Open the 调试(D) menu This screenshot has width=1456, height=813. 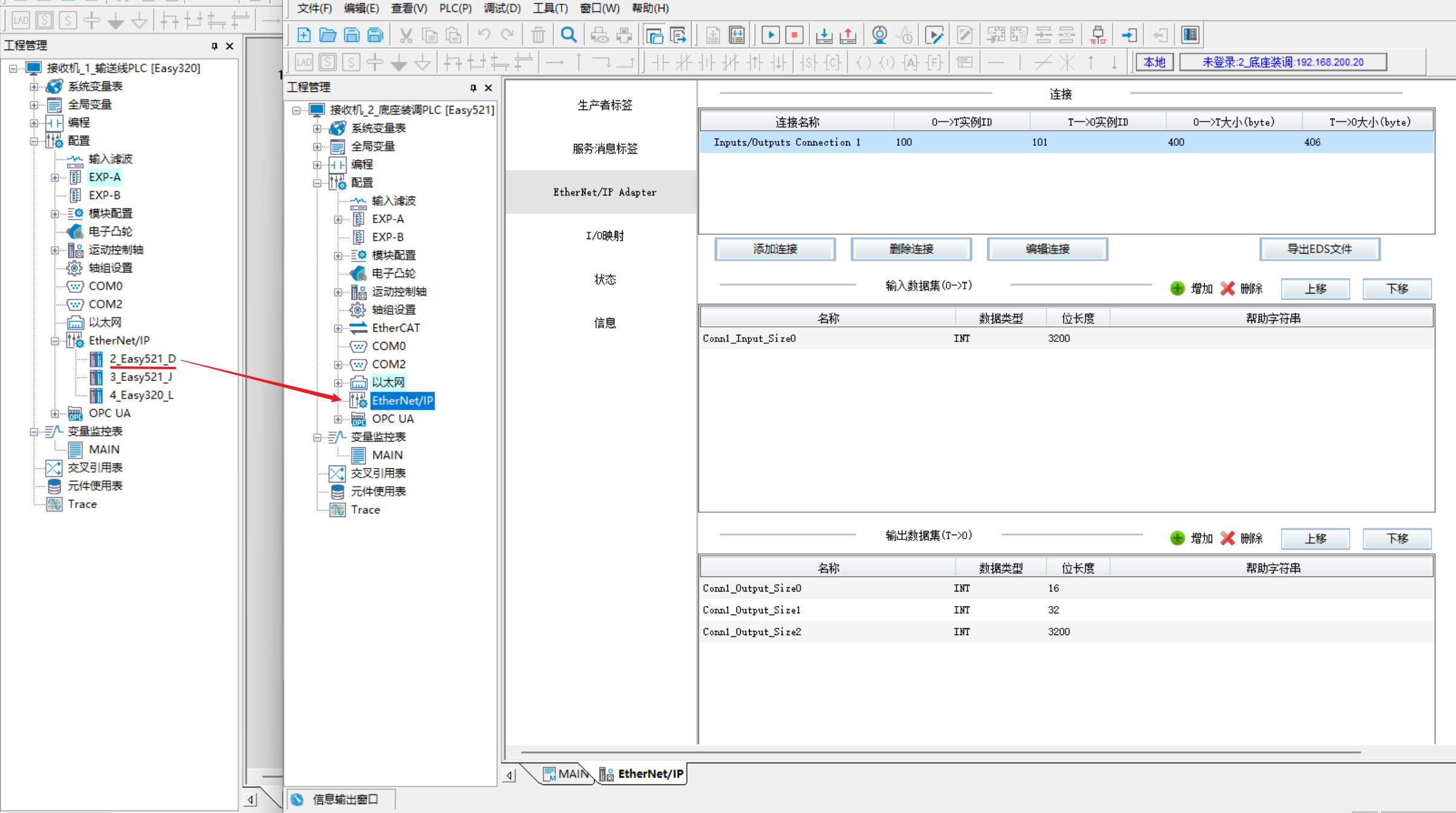[502, 8]
